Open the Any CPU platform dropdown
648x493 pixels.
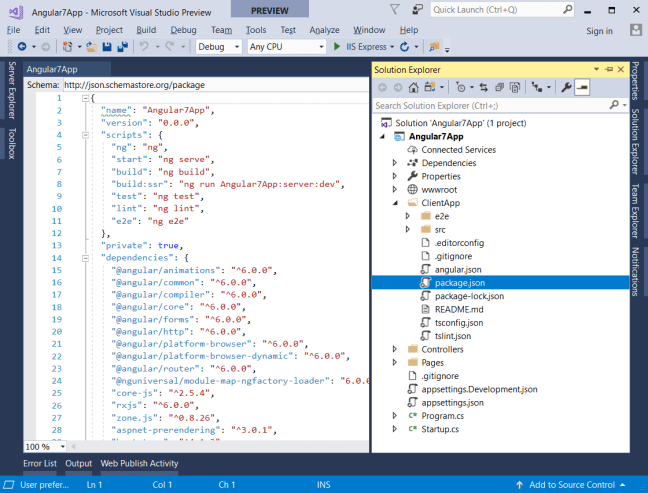point(286,47)
